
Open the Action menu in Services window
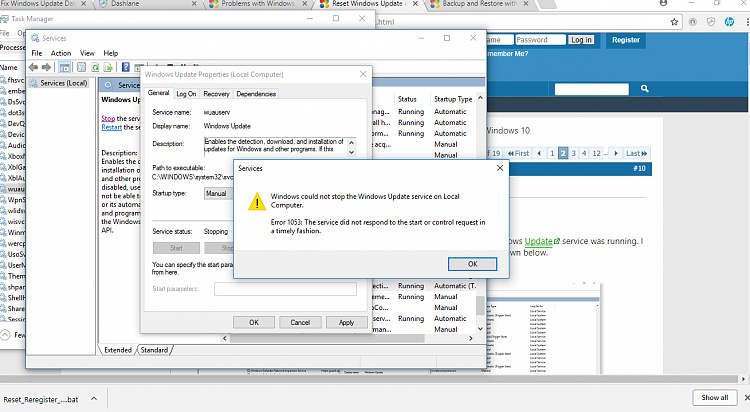(x=61, y=53)
